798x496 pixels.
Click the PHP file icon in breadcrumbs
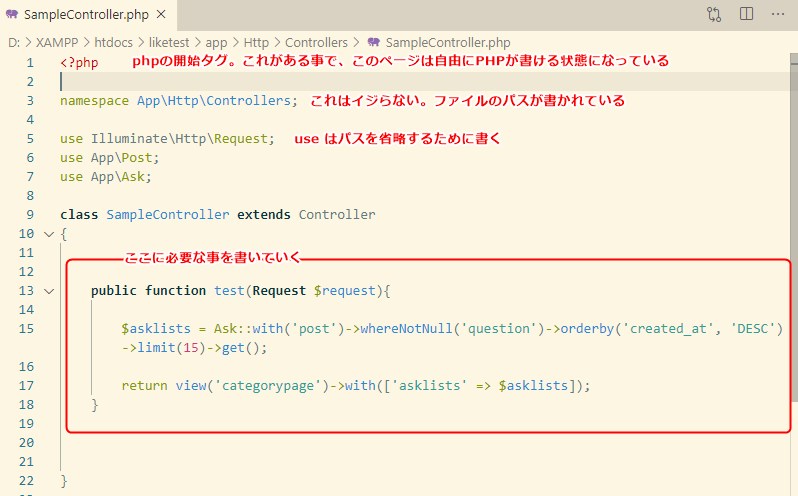(x=373, y=43)
